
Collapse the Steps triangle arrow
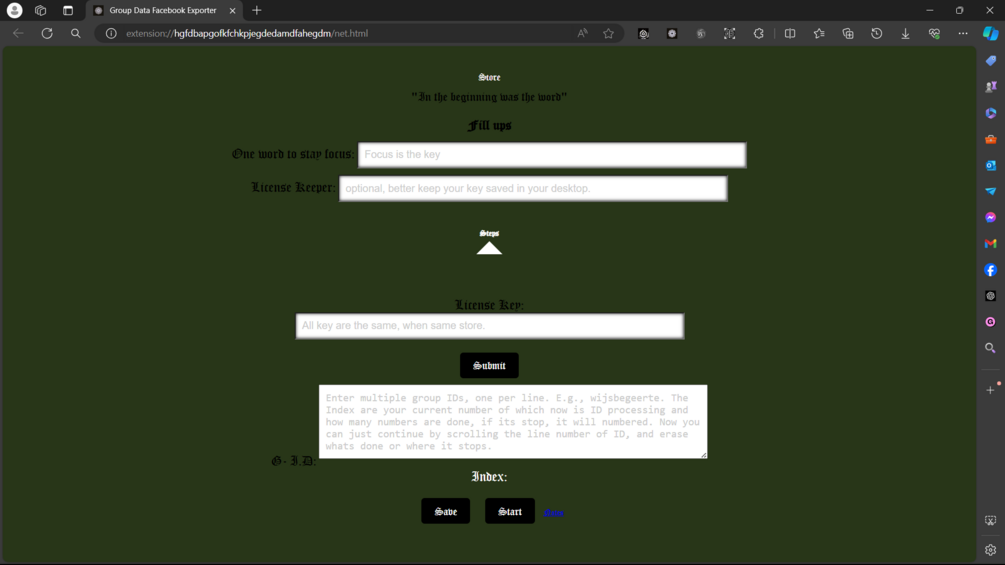[489, 248]
